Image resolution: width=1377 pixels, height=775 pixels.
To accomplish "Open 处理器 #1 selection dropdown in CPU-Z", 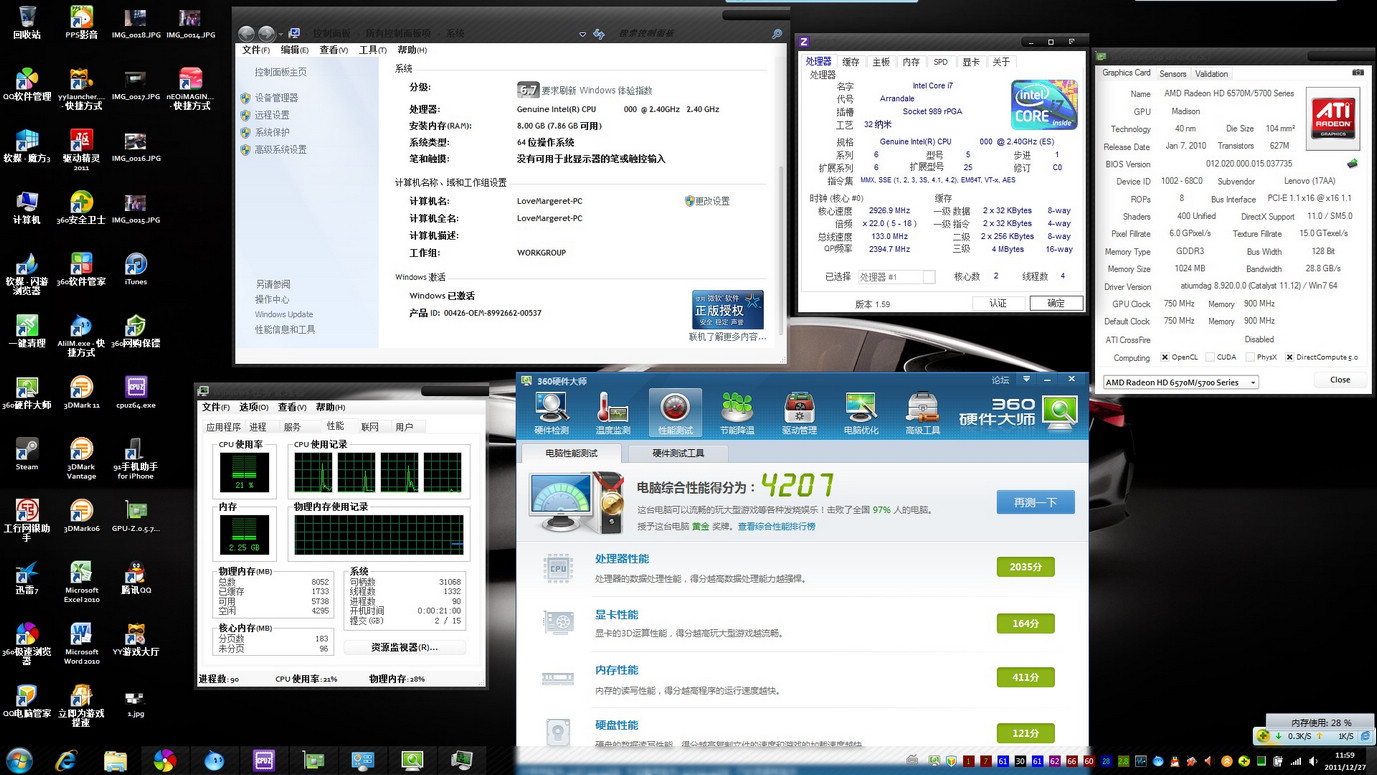I will [x=897, y=277].
